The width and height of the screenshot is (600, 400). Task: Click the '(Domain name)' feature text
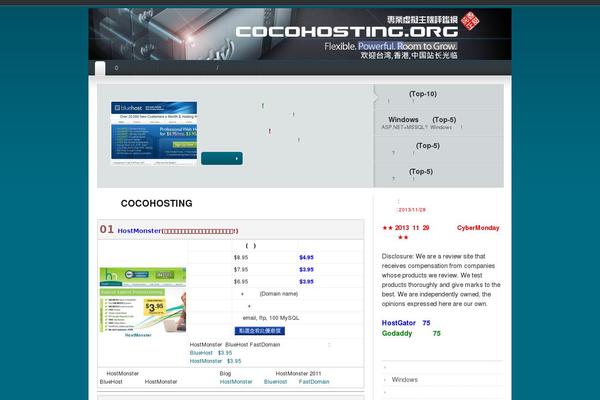tap(279, 294)
